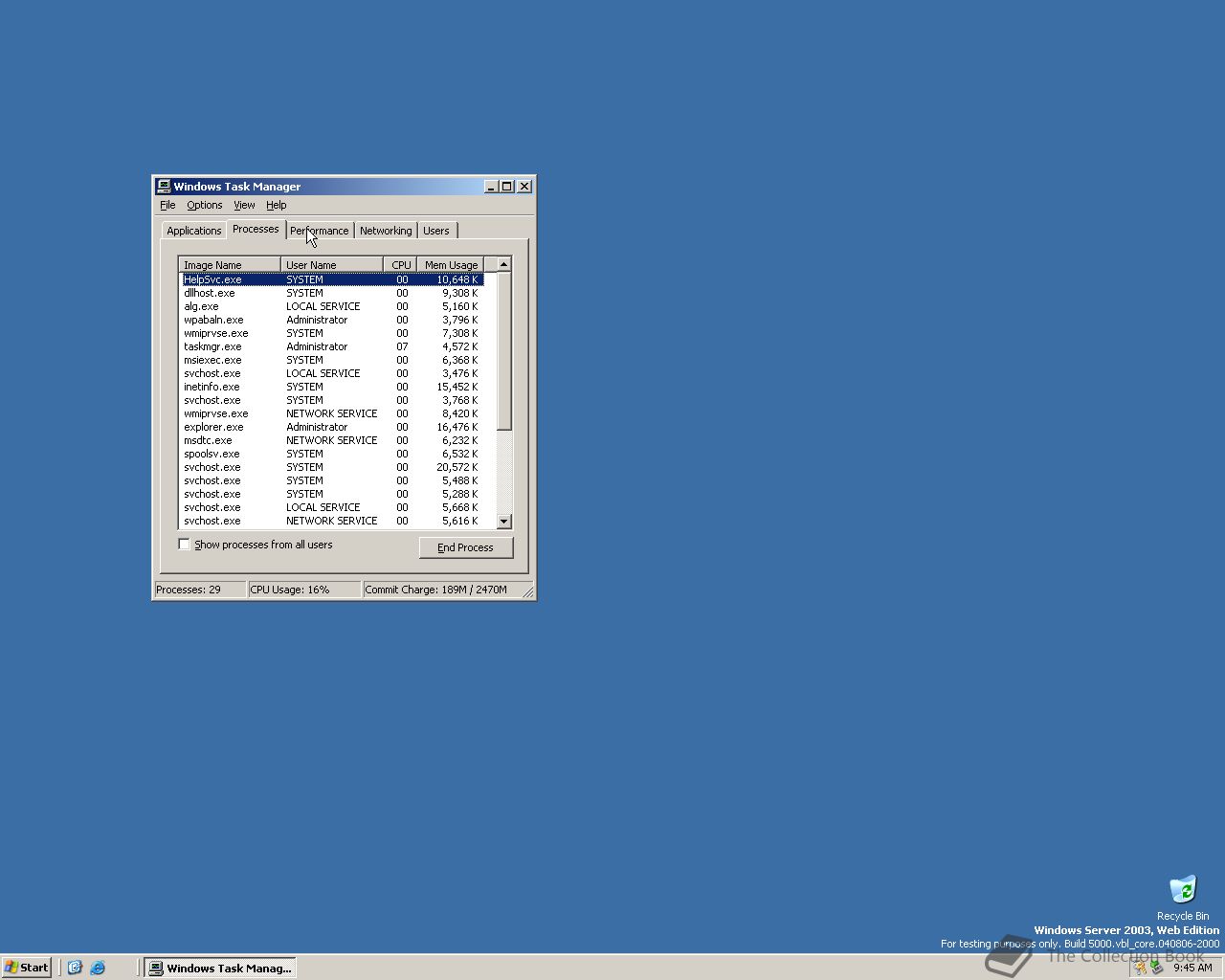Sort by Mem Usage column header
Viewport: 1225px width, 980px height.
point(451,265)
